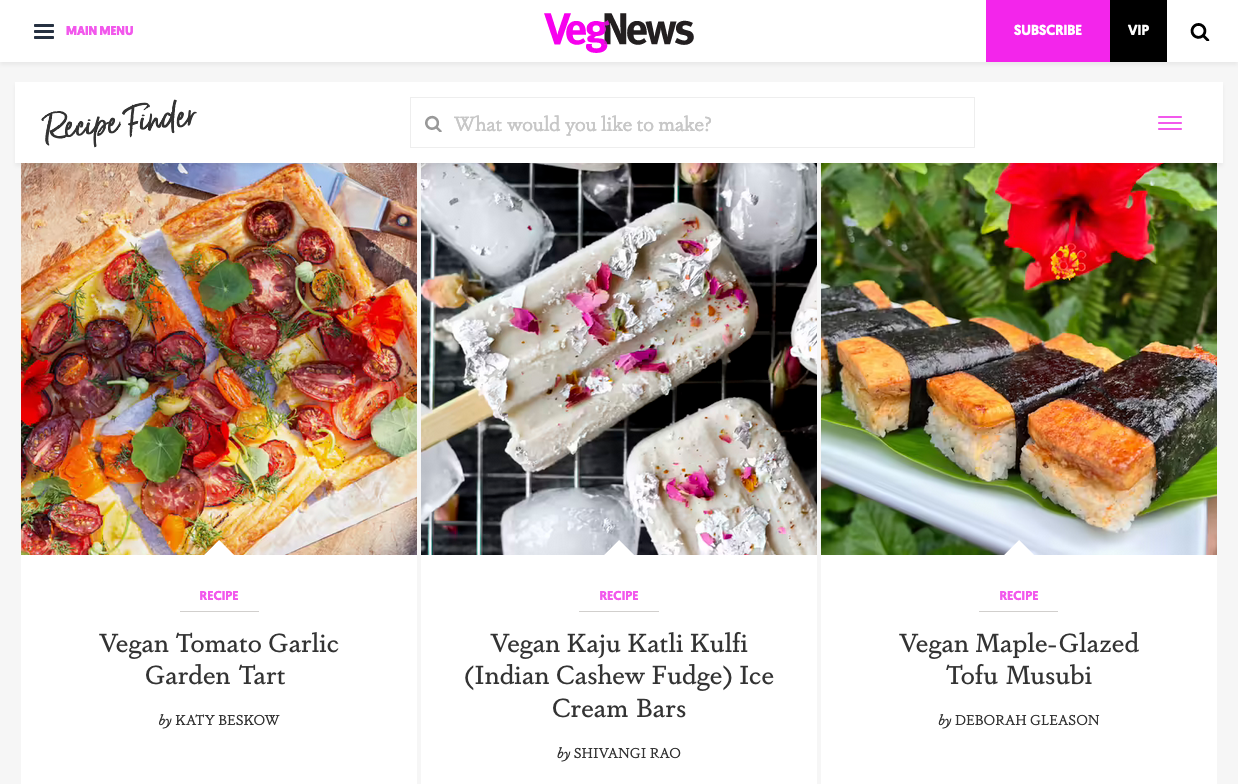Screen dimensions: 1238x784
Task: Open Vegan Kaju Katli Kulfi Ice Cream Bars title
Action: click(619, 675)
